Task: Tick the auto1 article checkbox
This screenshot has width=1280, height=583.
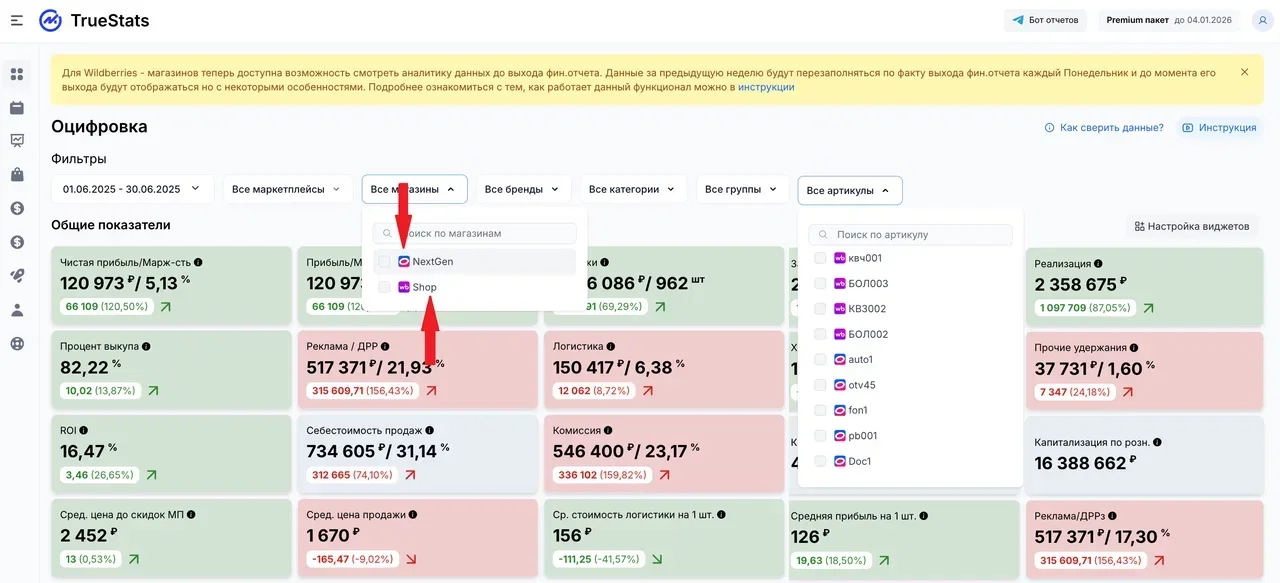Action: [x=820, y=359]
